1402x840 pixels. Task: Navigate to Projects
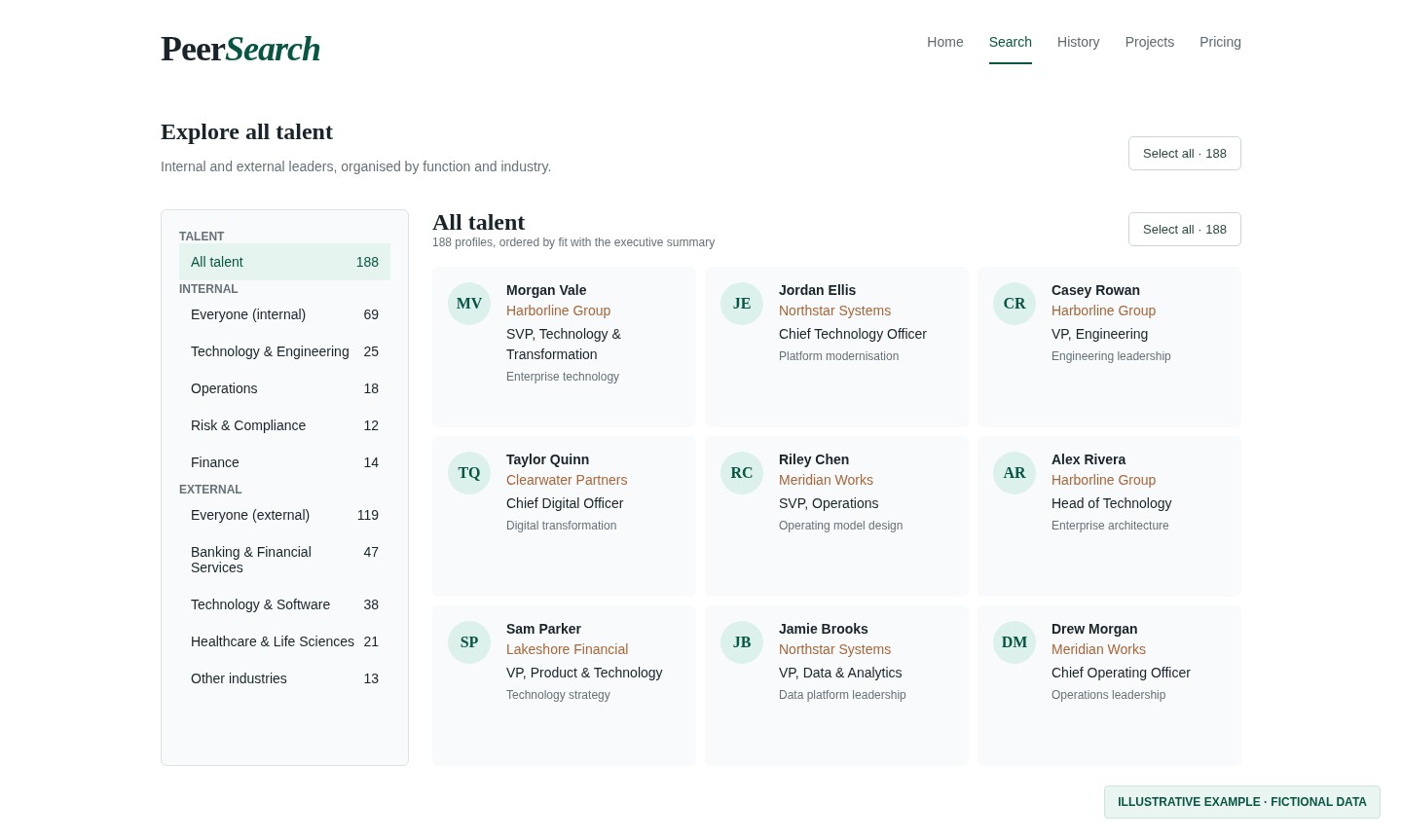(x=1150, y=42)
